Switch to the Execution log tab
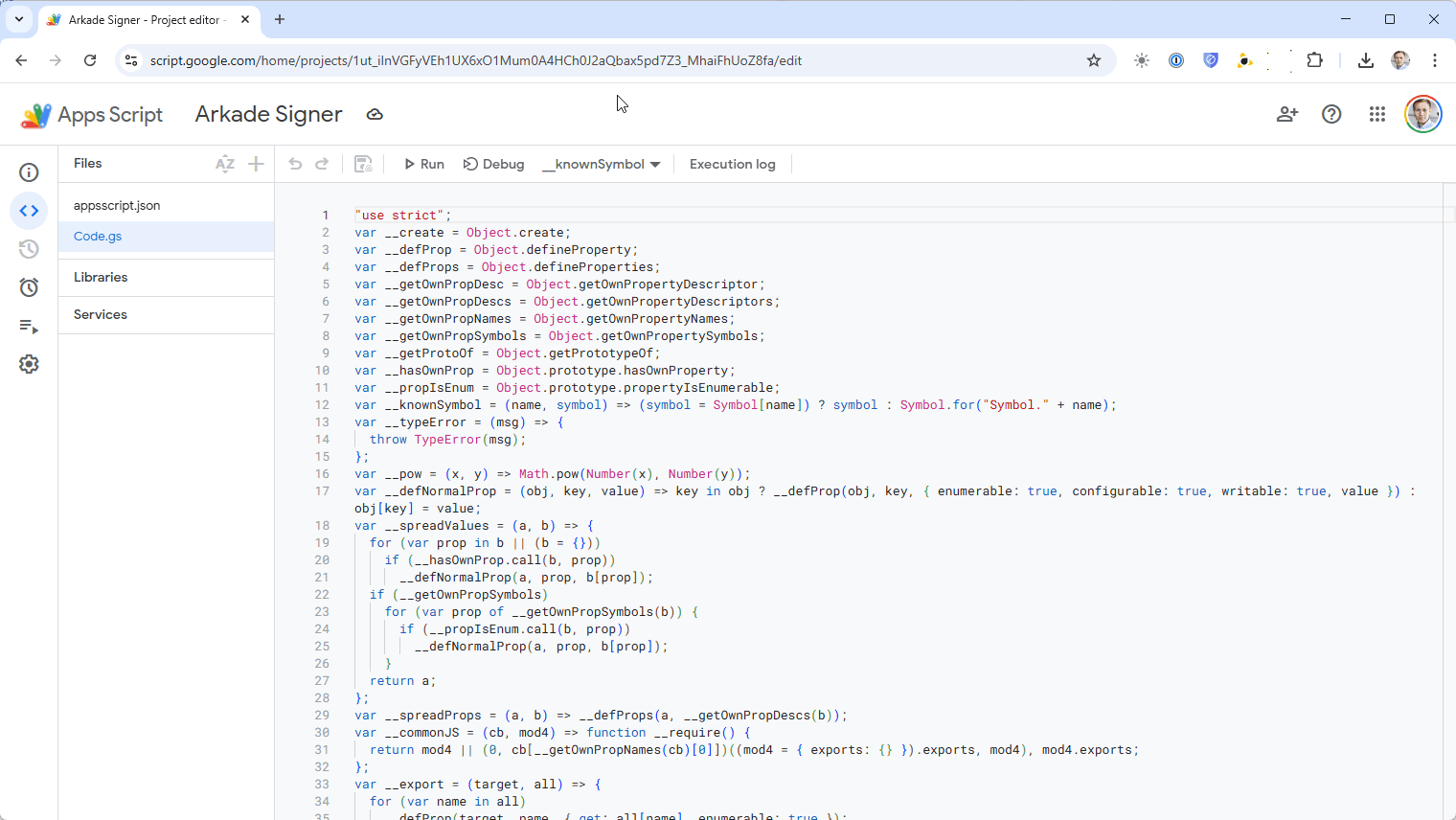The image size is (1456, 820). click(x=732, y=164)
